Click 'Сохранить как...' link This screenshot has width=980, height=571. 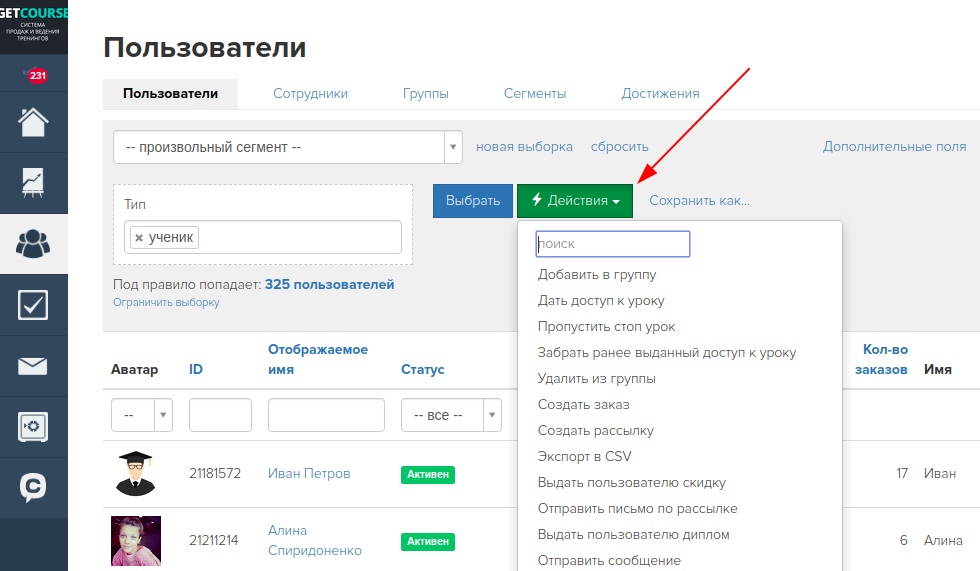click(x=699, y=201)
